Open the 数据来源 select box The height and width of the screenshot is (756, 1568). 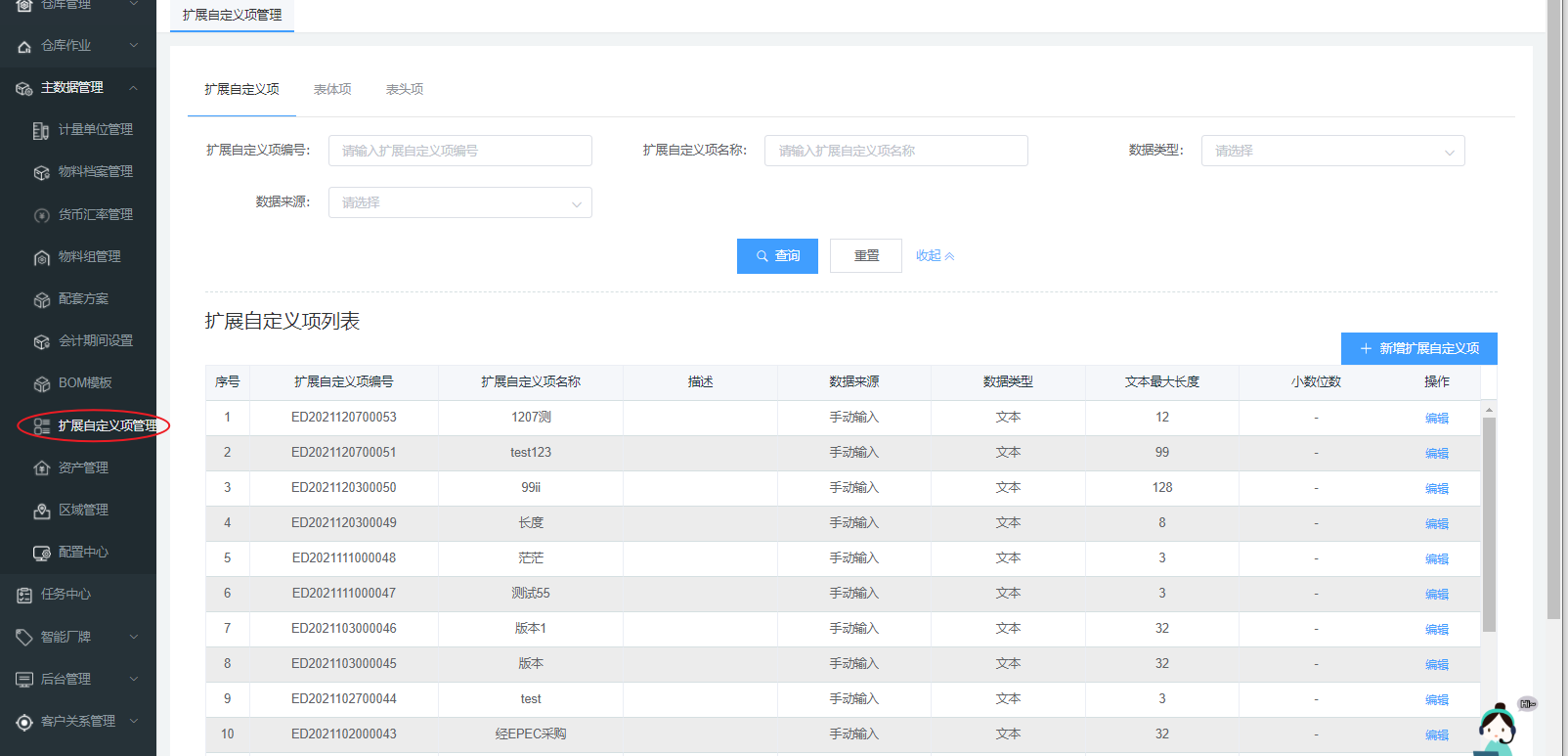(459, 202)
